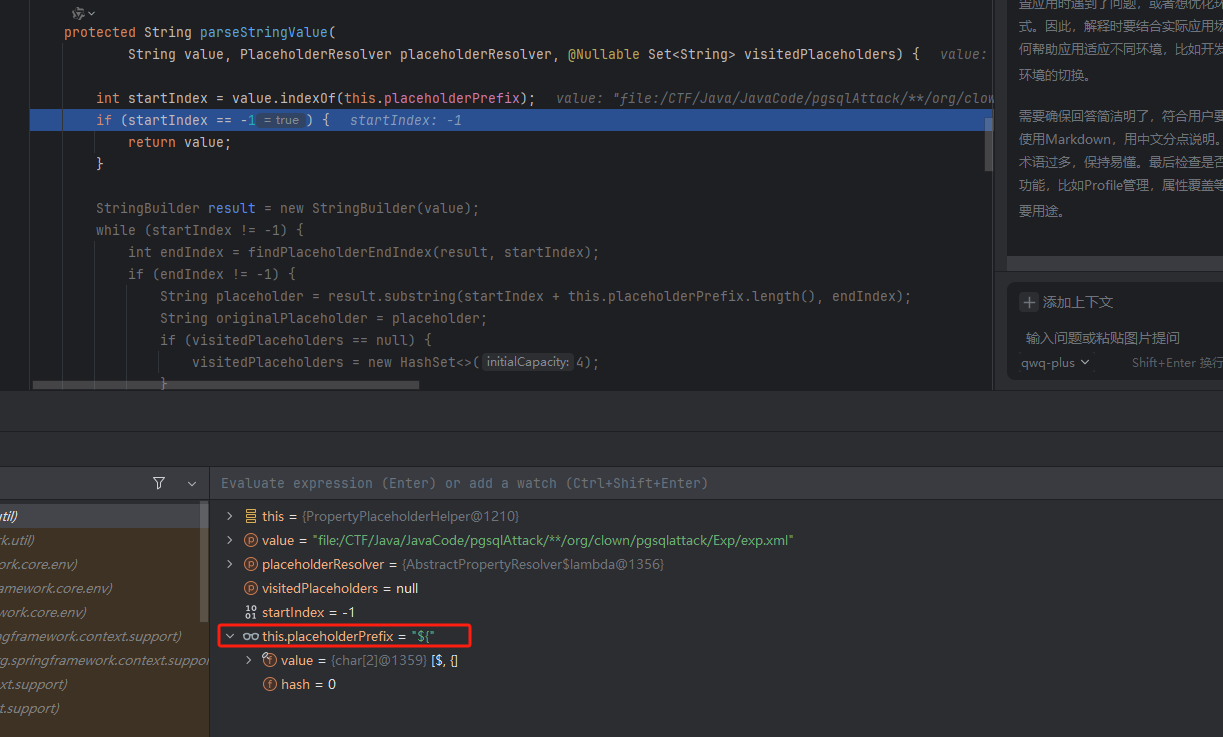Image resolution: width=1223 pixels, height=737 pixels.
Task: Select the 'startIndex = -1' variable row
Action: (x=716, y=612)
